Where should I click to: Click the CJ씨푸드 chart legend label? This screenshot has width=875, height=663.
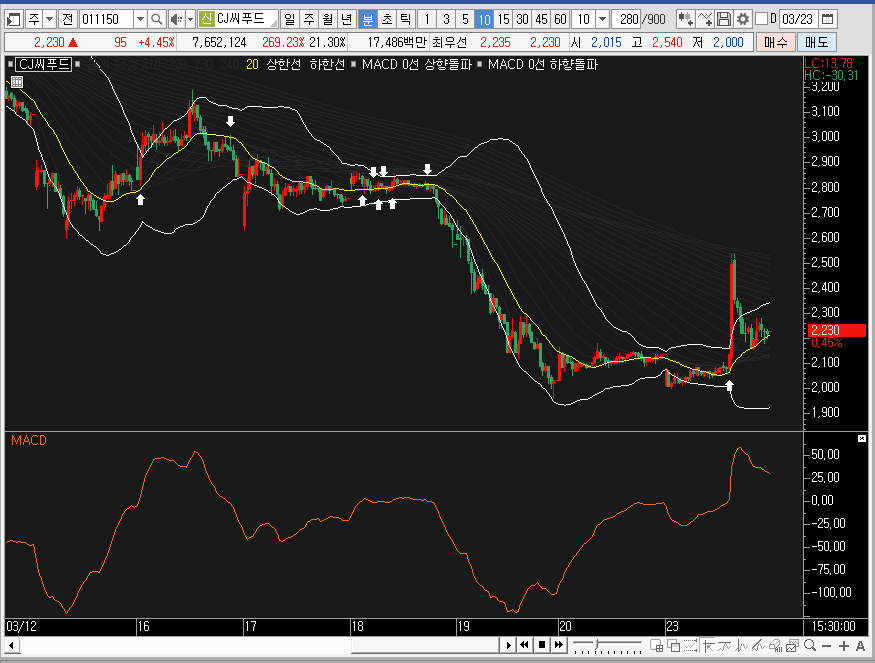tap(44, 64)
